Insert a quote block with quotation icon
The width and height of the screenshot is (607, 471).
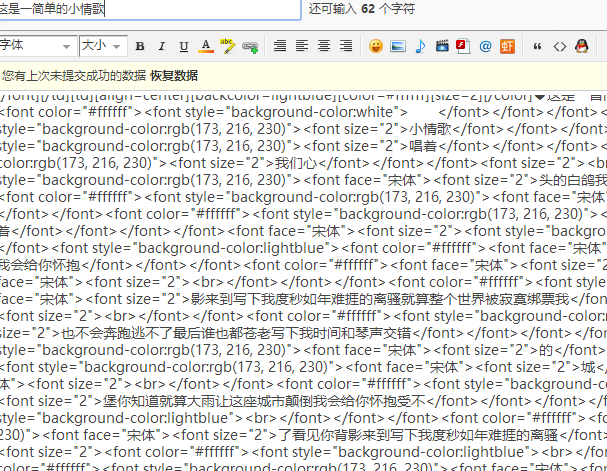tap(537, 46)
